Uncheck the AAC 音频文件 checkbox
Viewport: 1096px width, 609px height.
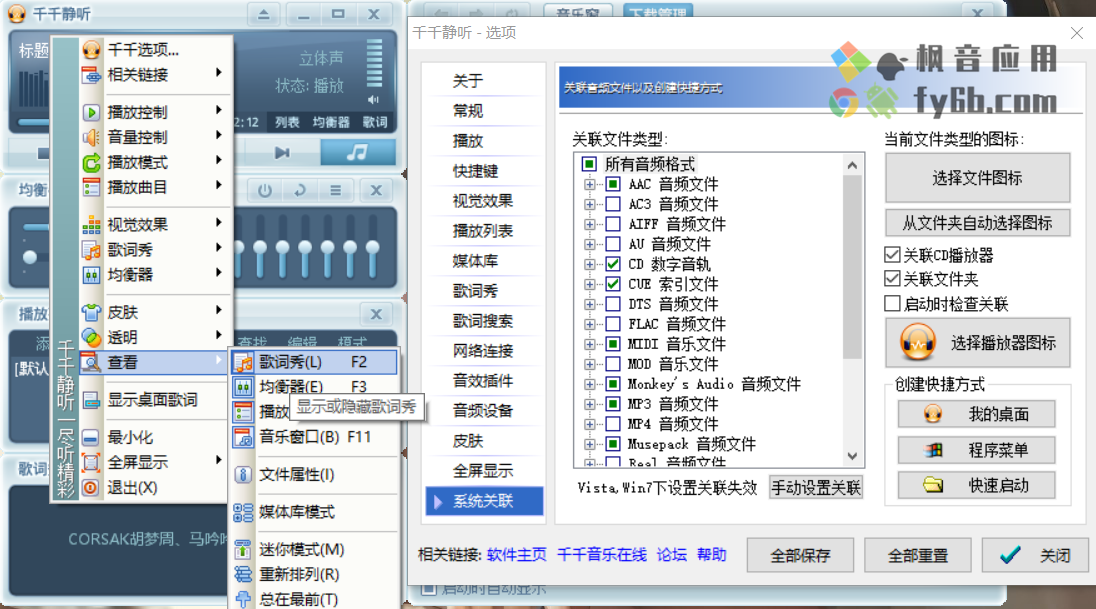click(613, 185)
